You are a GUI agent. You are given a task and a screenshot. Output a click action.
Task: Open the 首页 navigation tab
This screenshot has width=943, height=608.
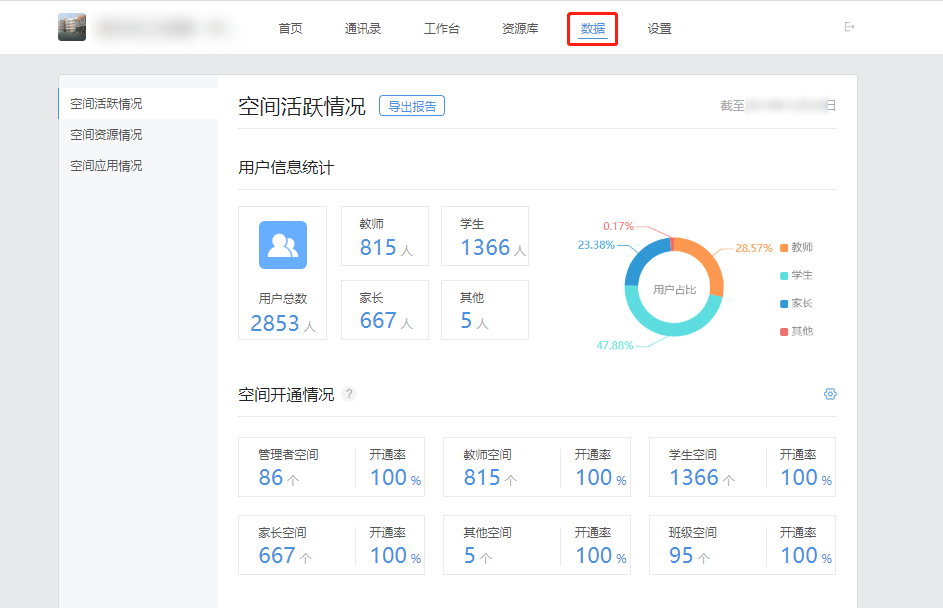(290, 29)
